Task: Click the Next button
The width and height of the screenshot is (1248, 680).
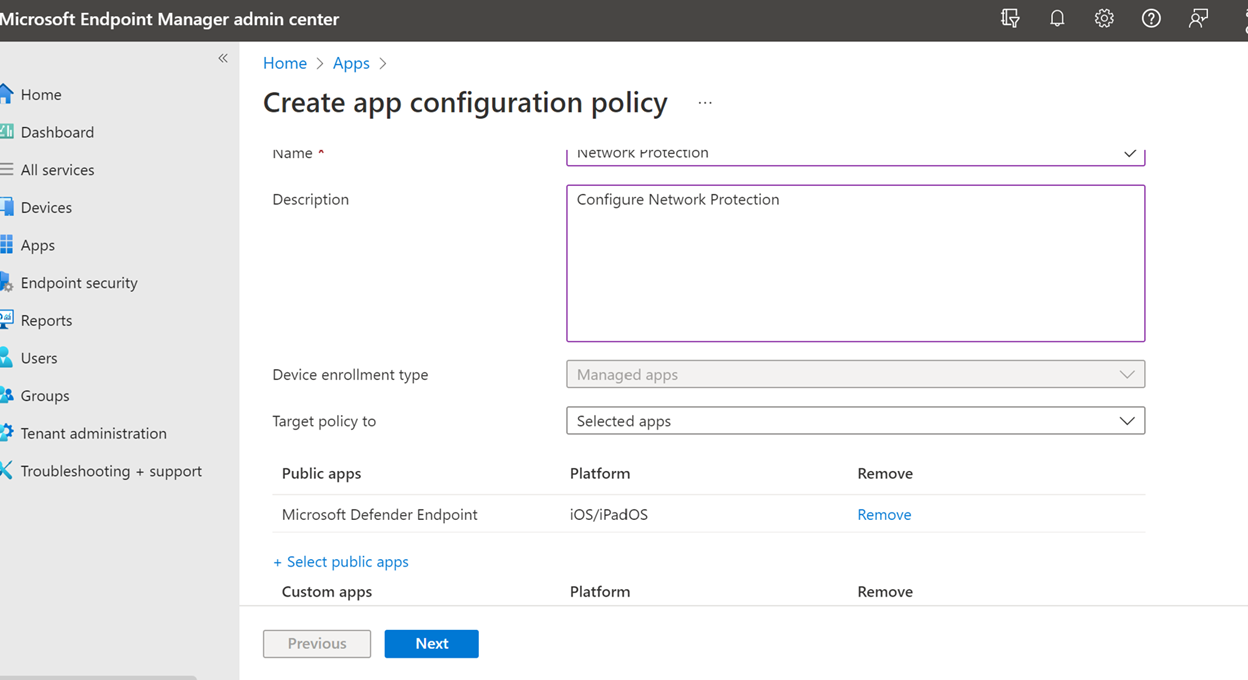Action: (x=431, y=644)
